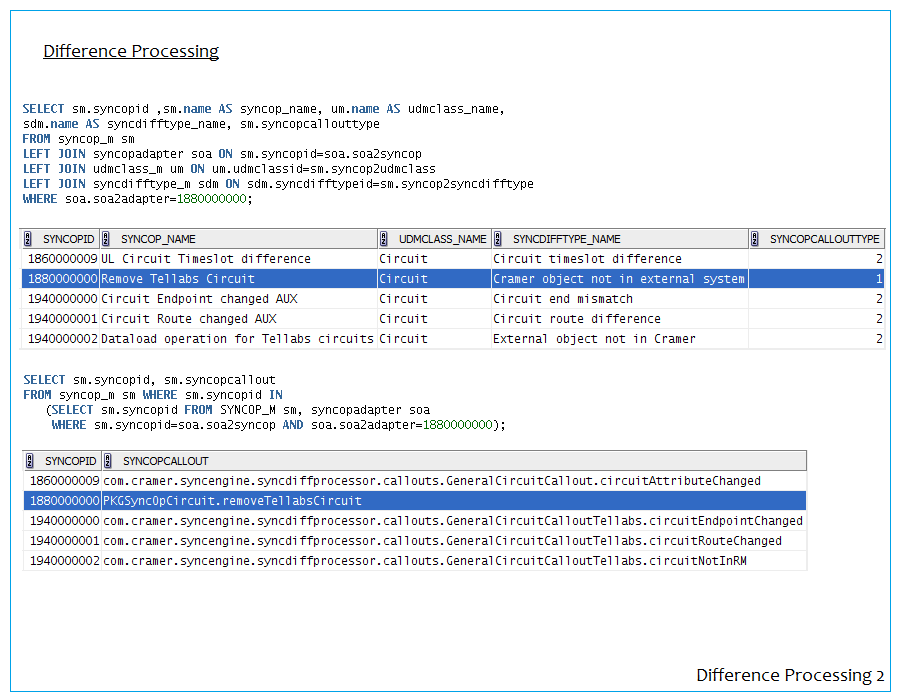This screenshot has width=900, height=700.
Task: Select the Circuit Endpoint changed AUX cell
Action: (199, 299)
